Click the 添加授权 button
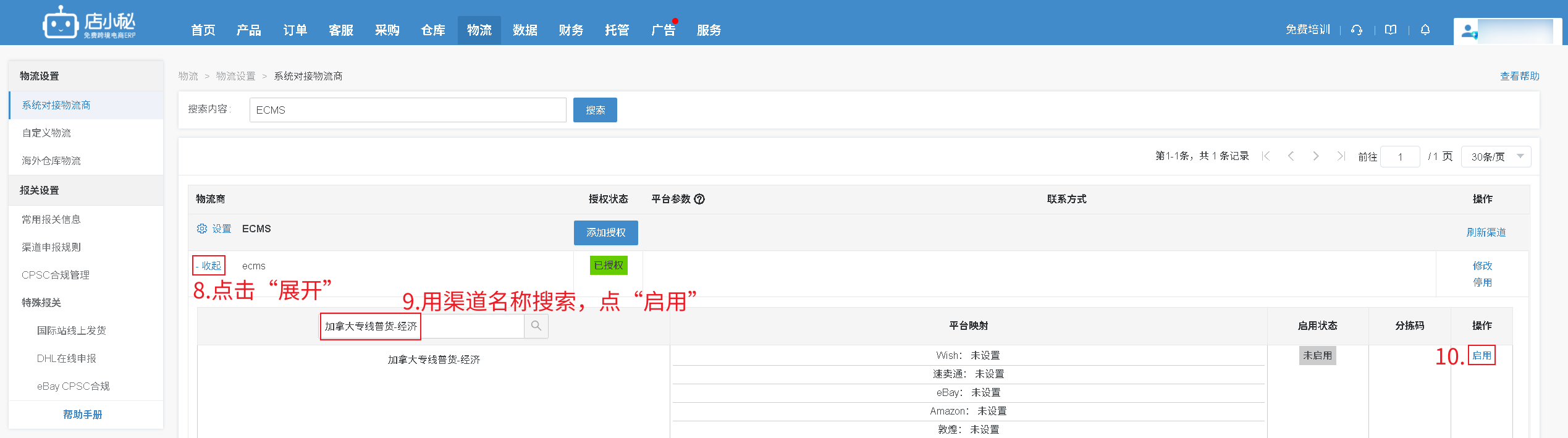Screen dimensions: 1568x438 (x=606, y=233)
